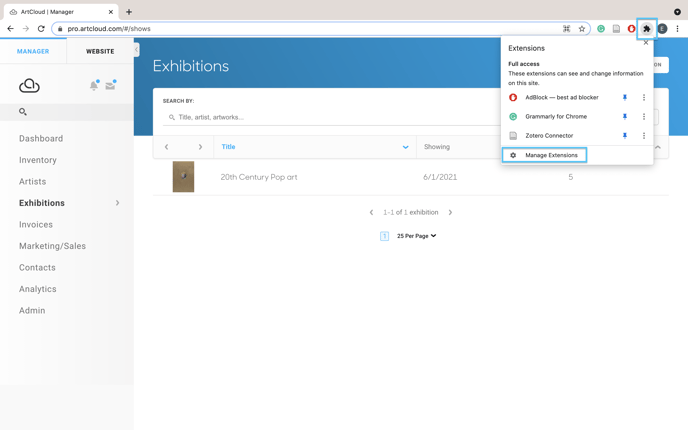
Task: Bookmark this page with the star icon
Action: [x=582, y=29]
